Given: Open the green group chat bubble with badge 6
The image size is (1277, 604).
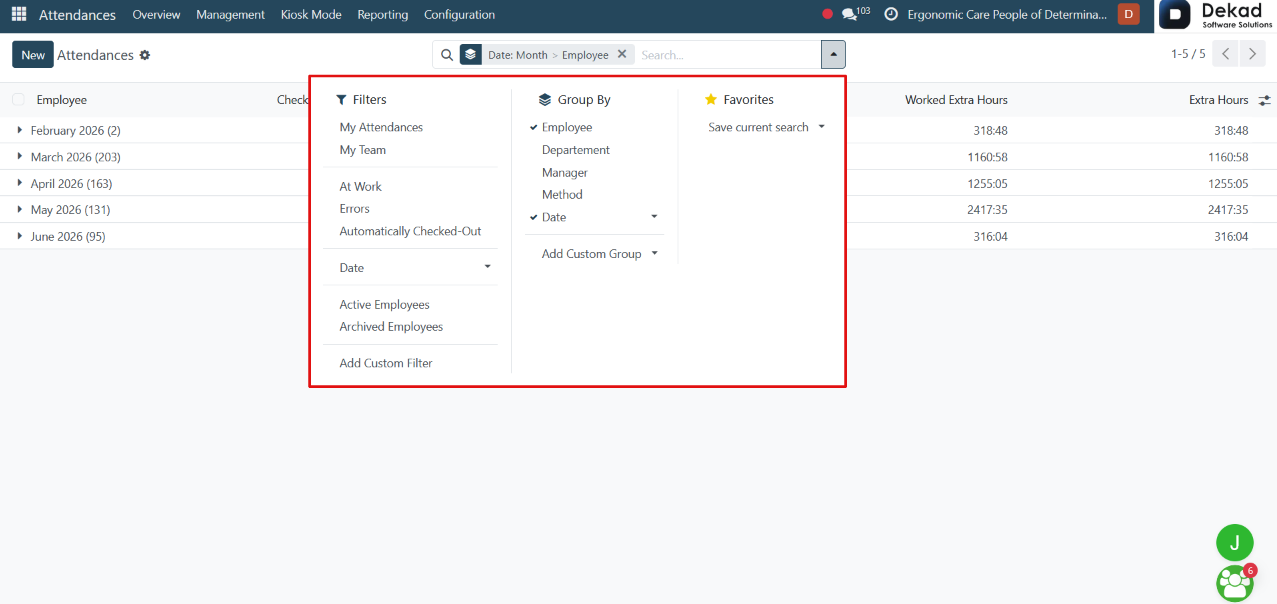Looking at the screenshot, I should (1235, 583).
